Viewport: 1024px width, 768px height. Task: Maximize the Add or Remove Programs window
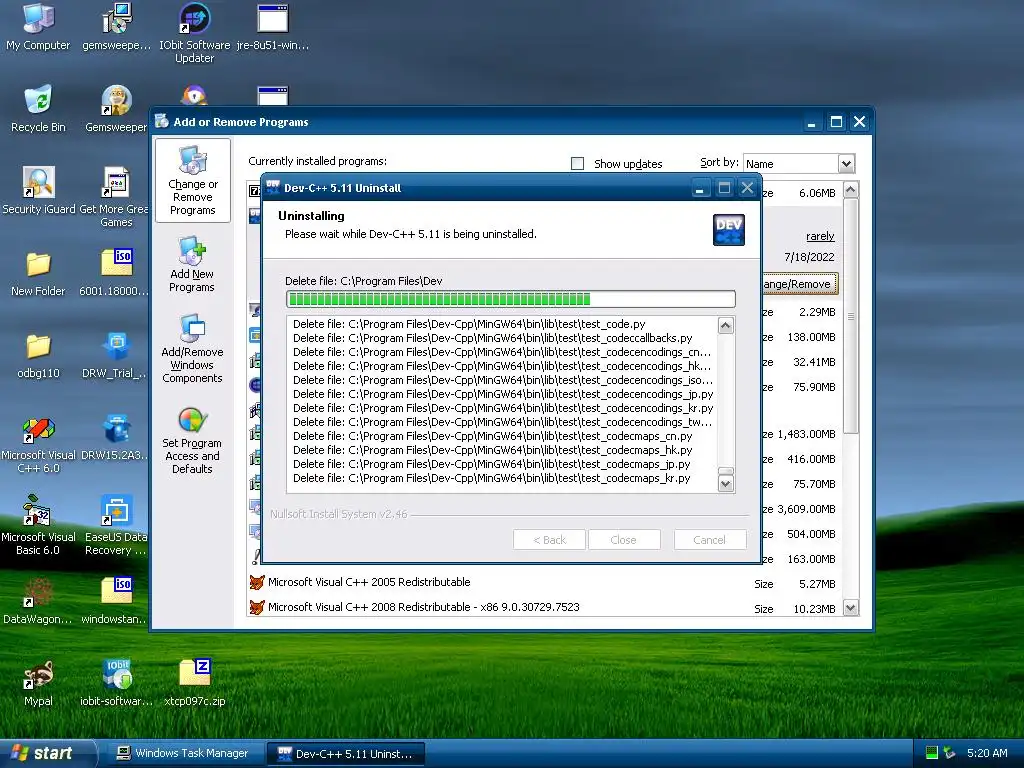tap(836, 122)
